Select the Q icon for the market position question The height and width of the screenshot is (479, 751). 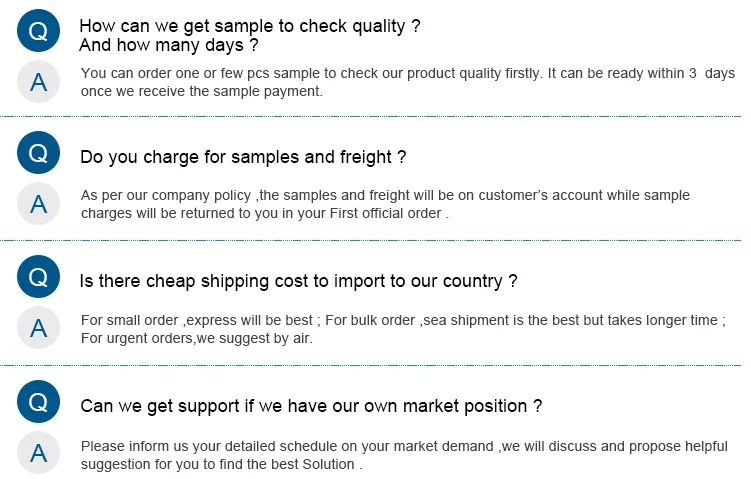tap(39, 403)
